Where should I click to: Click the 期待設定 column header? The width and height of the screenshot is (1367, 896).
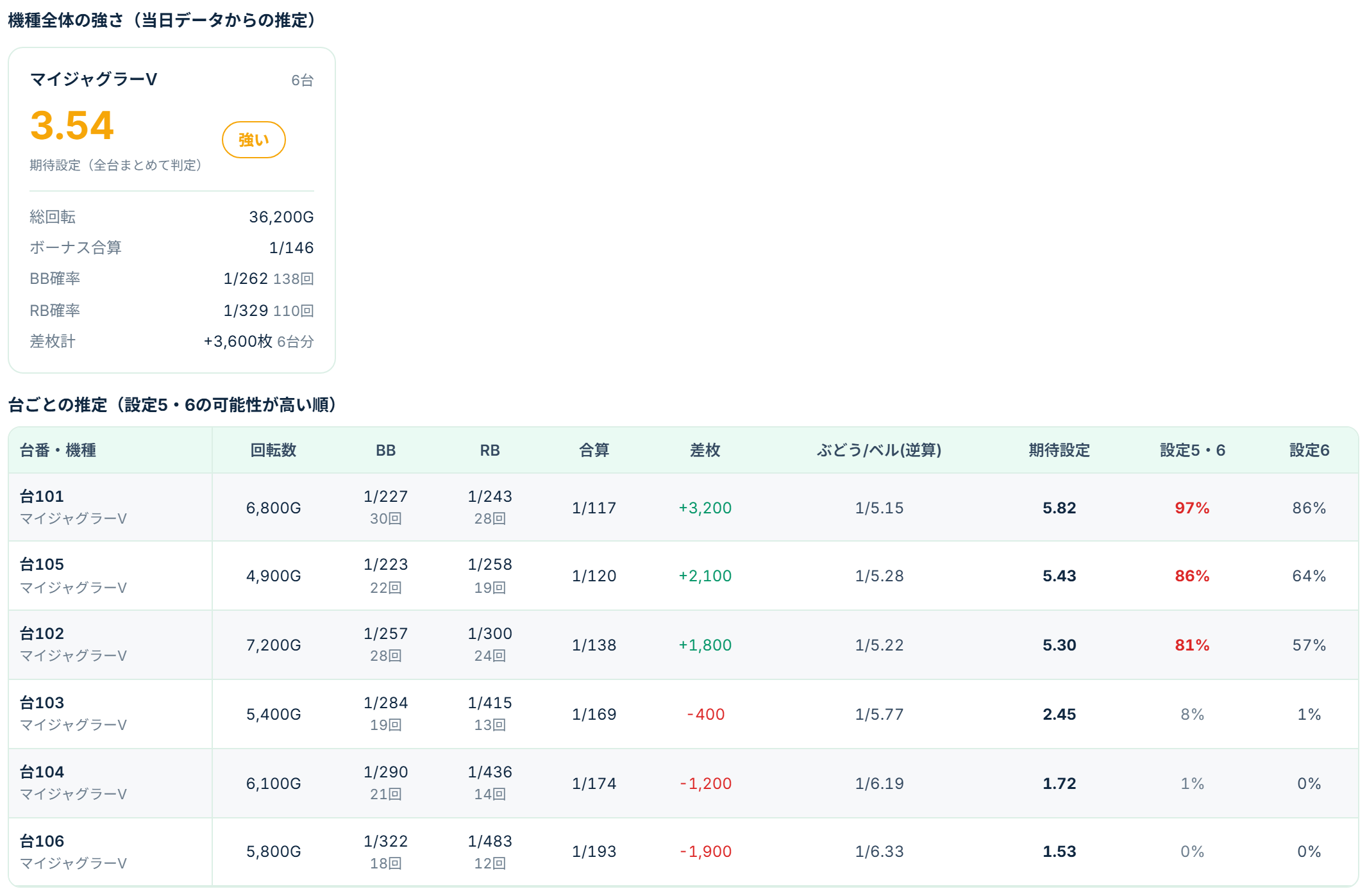pyautogui.click(x=1059, y=450)
